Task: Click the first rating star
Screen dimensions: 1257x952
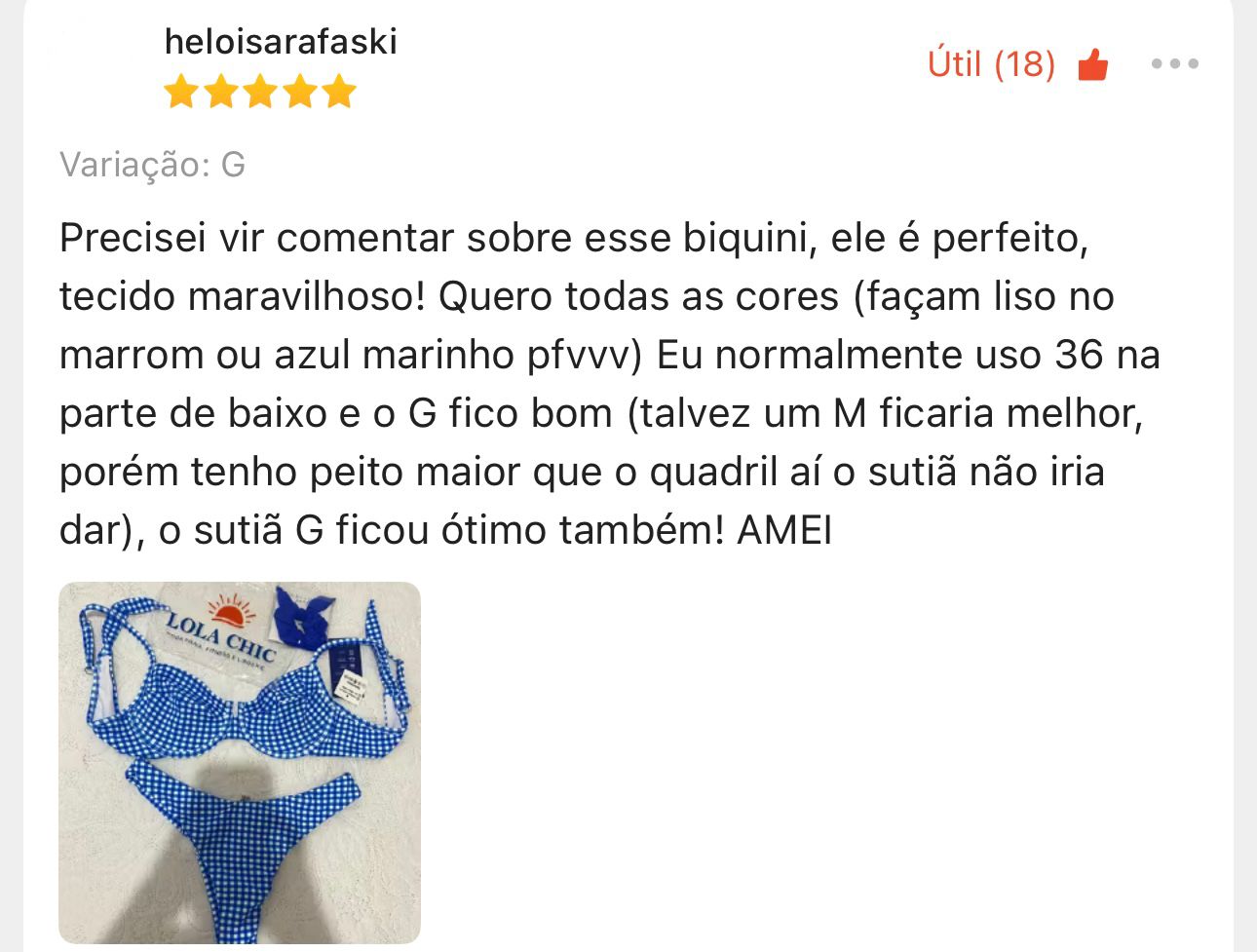Action: (x=181, y=93)
